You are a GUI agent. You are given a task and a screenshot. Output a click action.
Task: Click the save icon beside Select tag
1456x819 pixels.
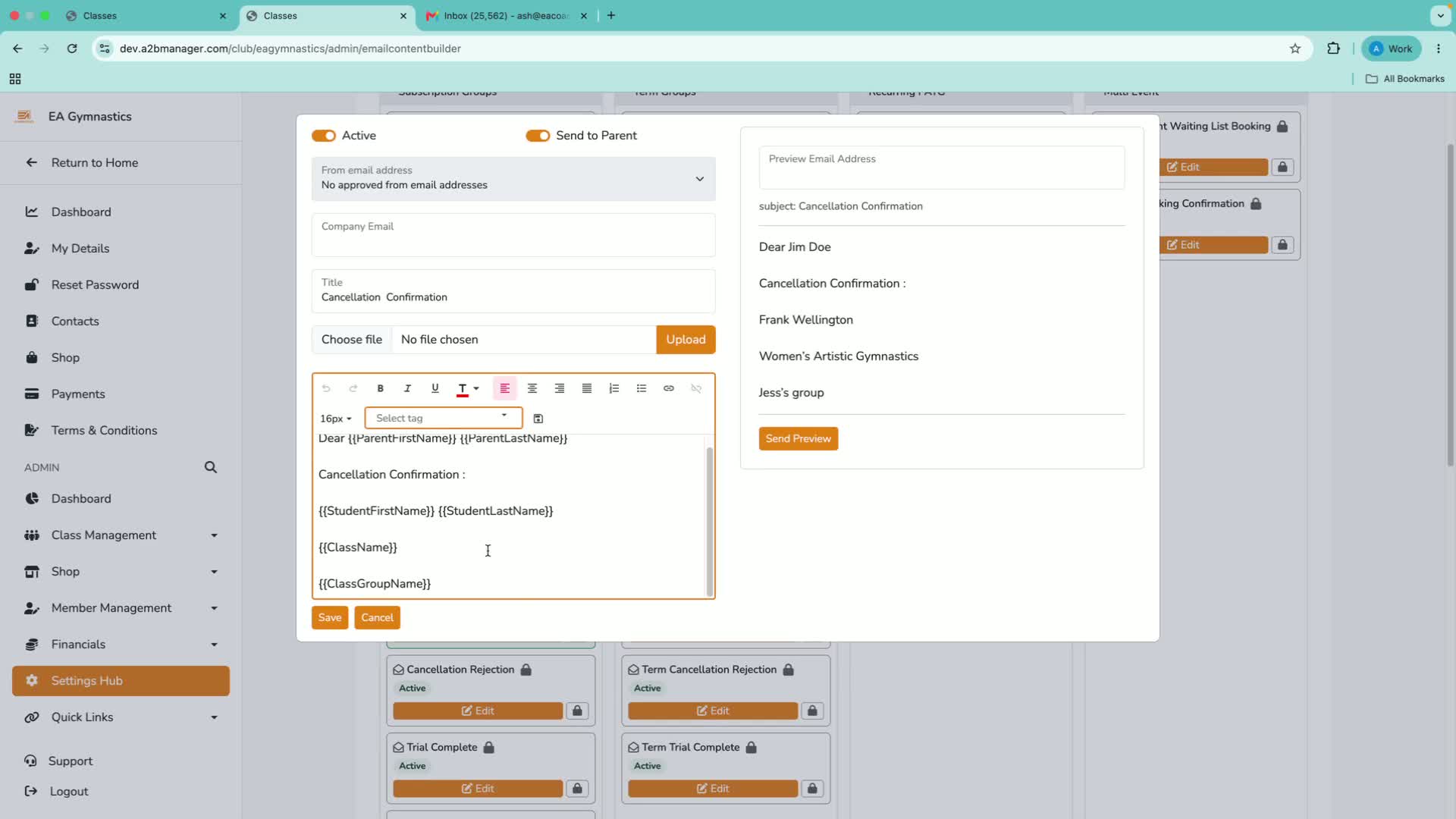(538, 419)
